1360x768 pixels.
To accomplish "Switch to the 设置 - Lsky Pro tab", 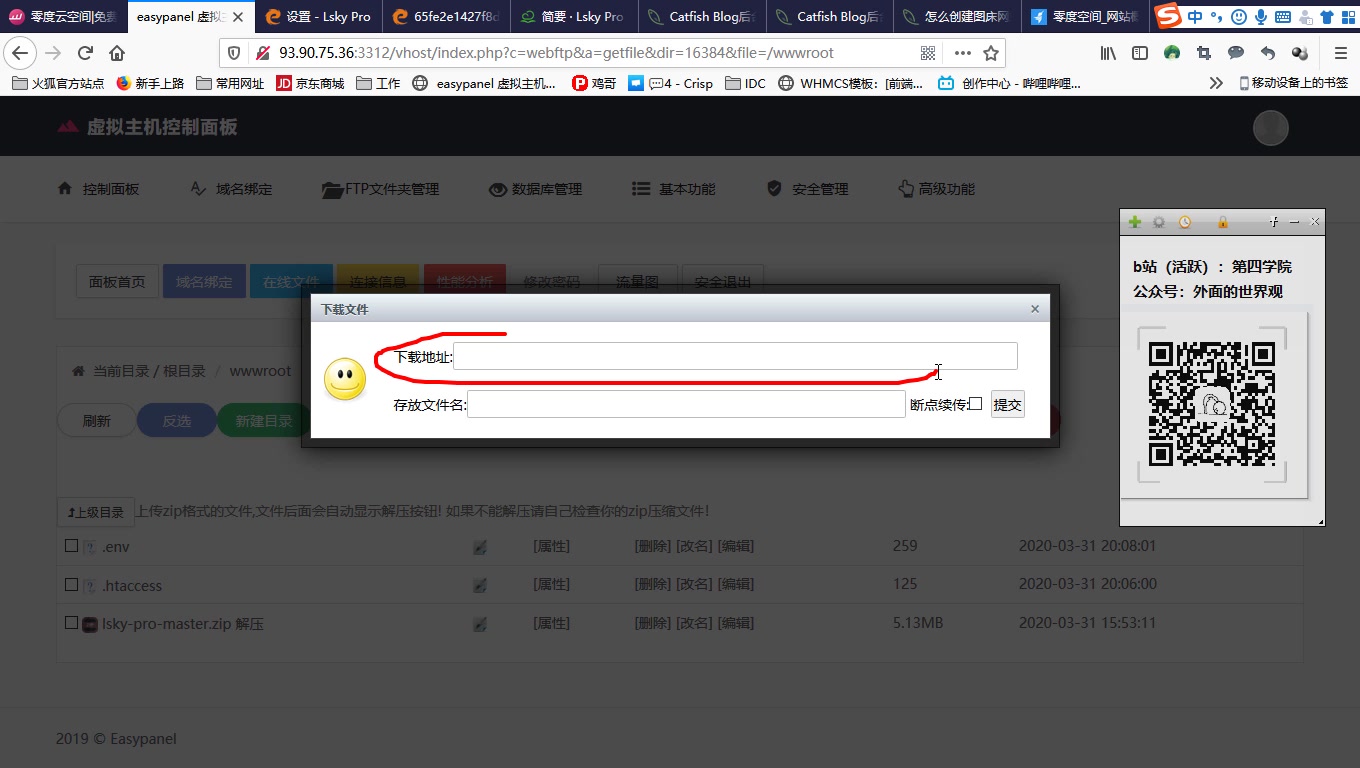I will coord(318,16).
